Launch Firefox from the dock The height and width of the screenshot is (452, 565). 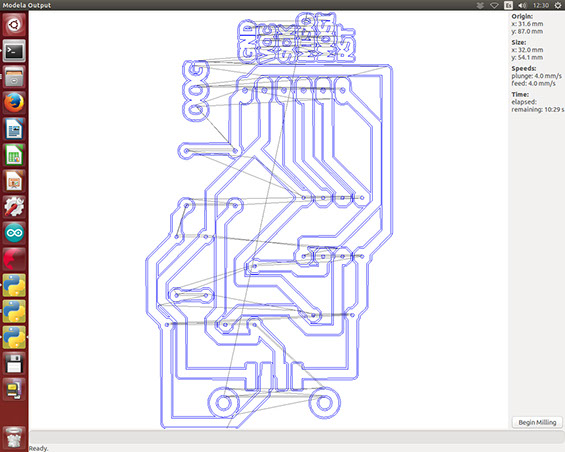(x=14, y=103)
